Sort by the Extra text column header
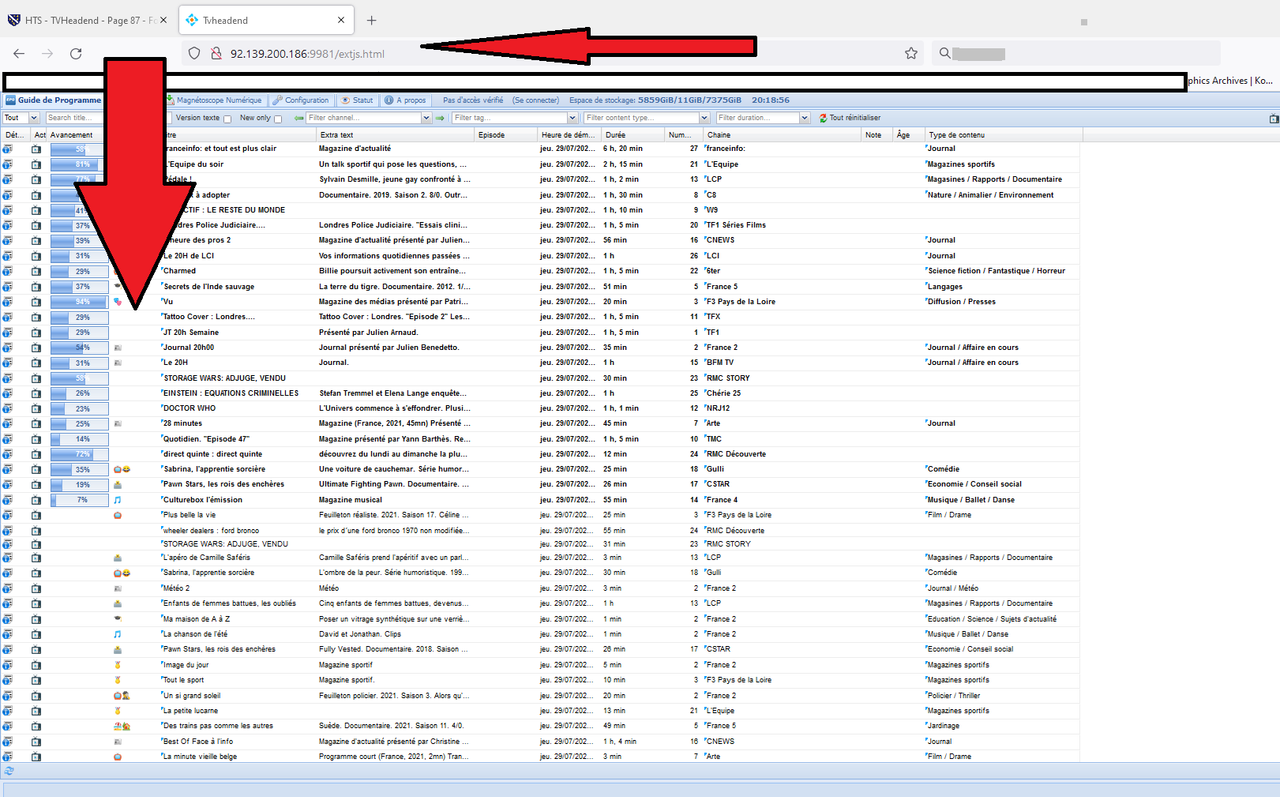 point(396,135)
